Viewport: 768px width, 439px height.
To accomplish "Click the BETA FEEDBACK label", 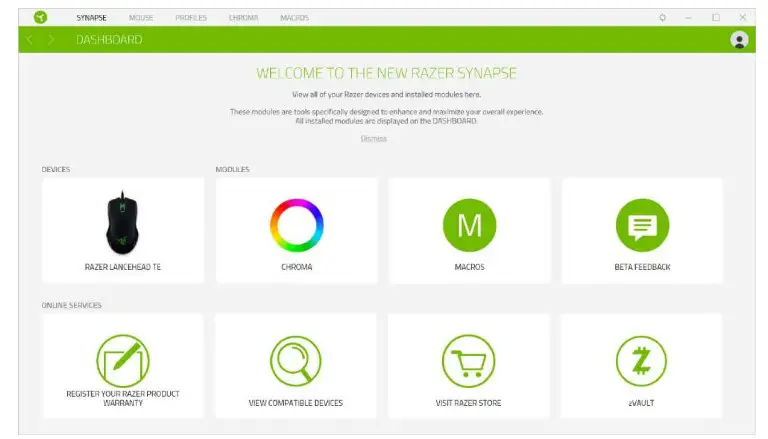I will pyautogui.click(x=642, y=267).
